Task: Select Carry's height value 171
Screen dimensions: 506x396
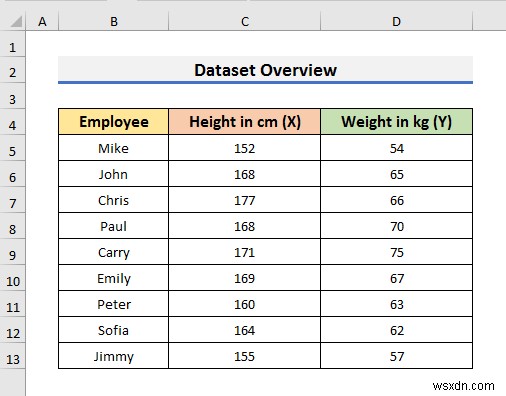Action: [x=245, y=252]
